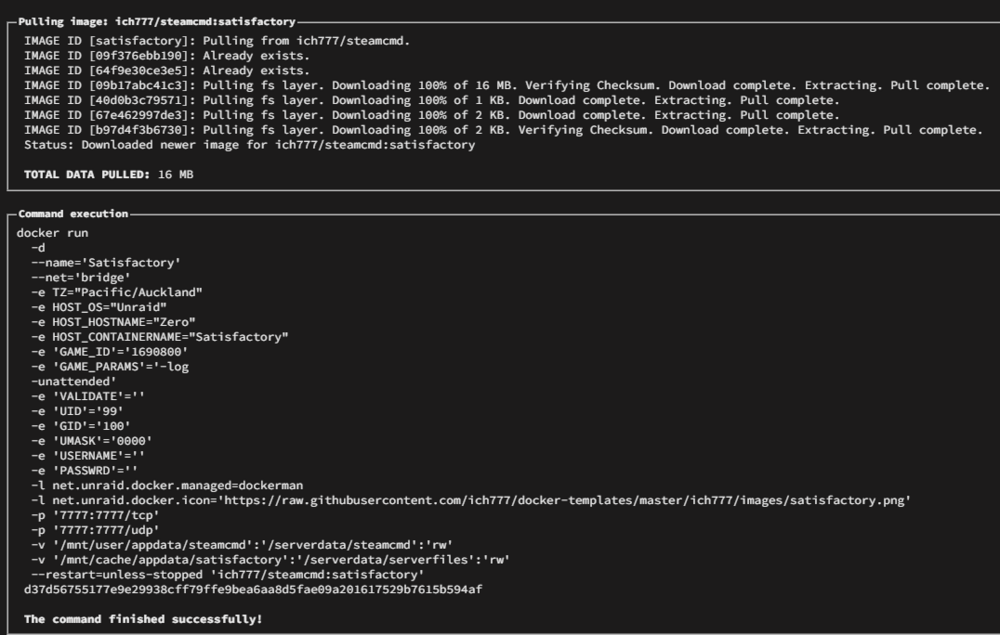Screen dimensions: 1000x635
Task: Click the githubusercontent satisfactory.png icon URL
Action: pyautogui.click(x=564, y=500)
